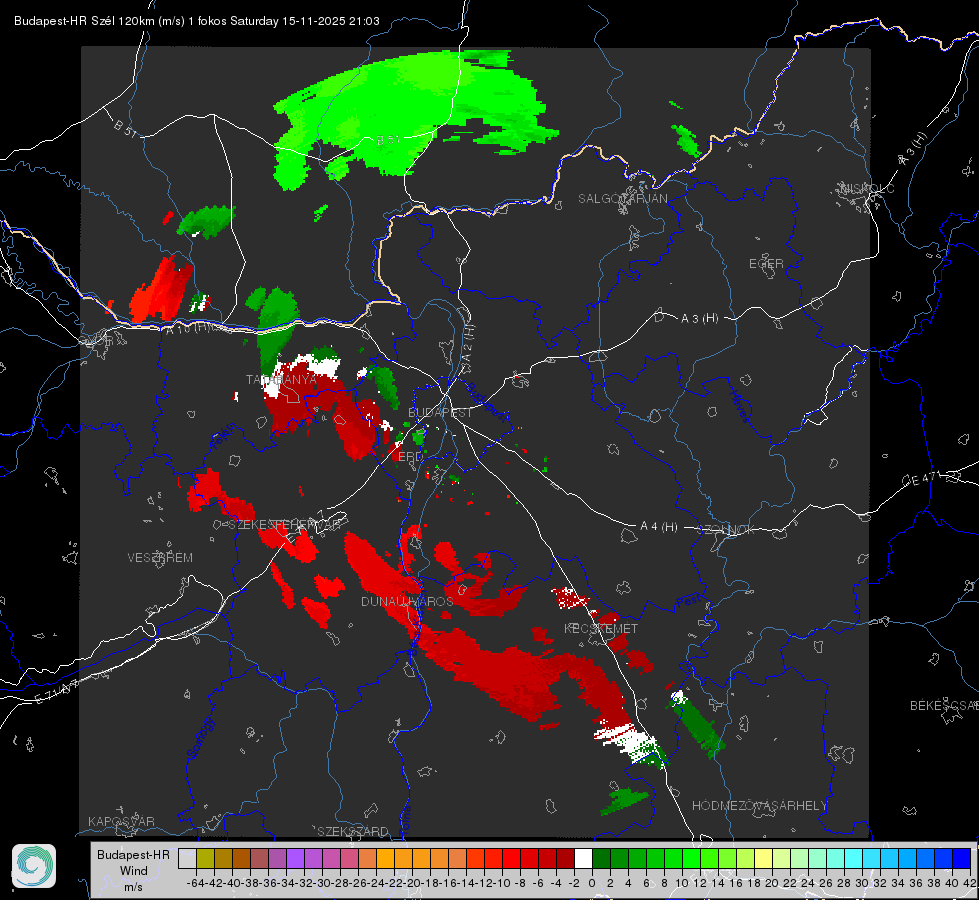The image size is (979, 900).
Task: Pick the yellow swatch between 18 and 20
Action: [x=764, y=858]
